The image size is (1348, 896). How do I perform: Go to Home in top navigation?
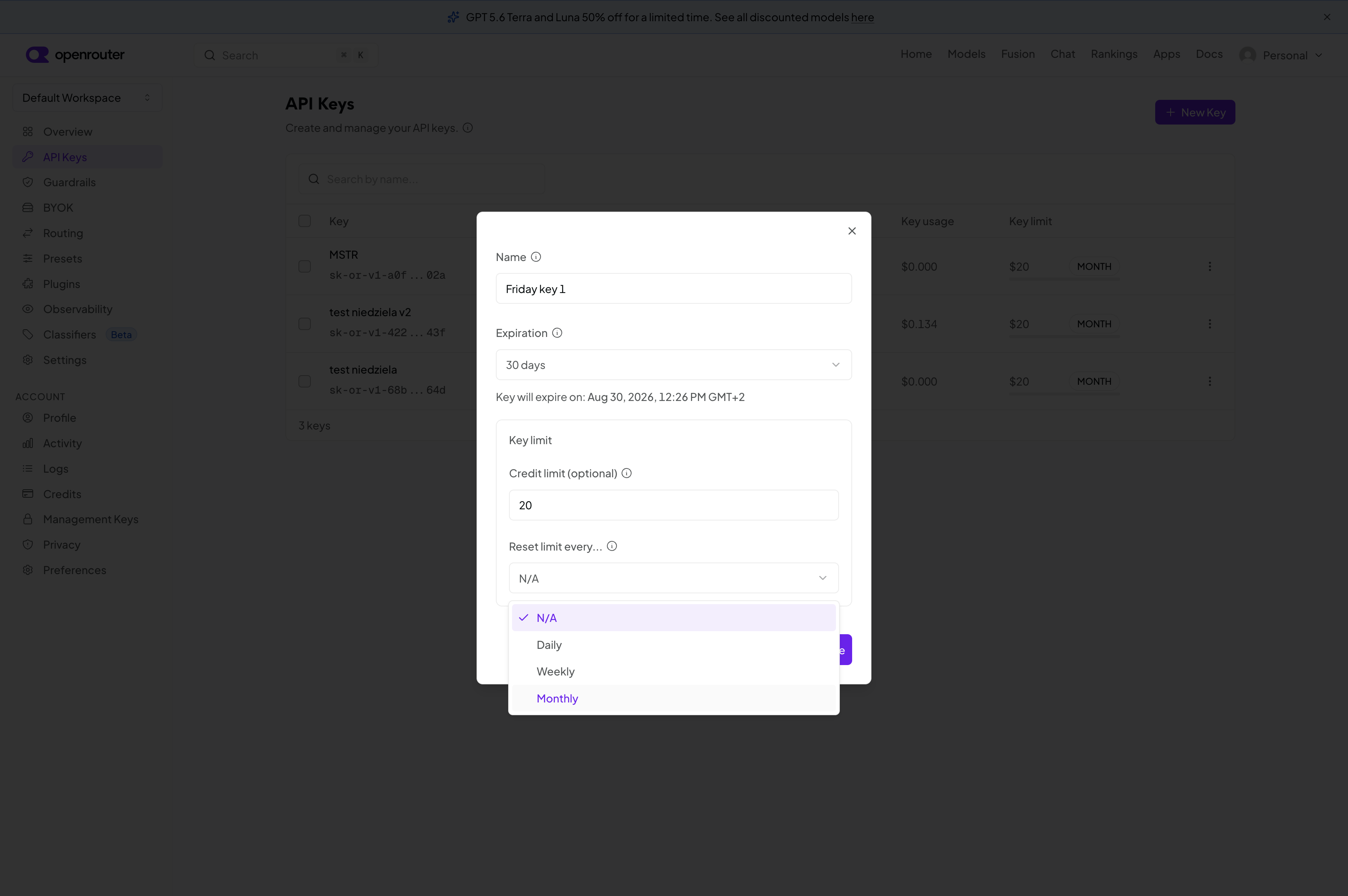916,54
